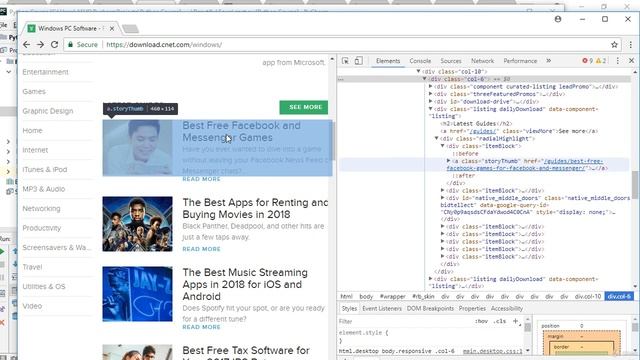Click the green SEE MORE button

[x=304, y=107]
